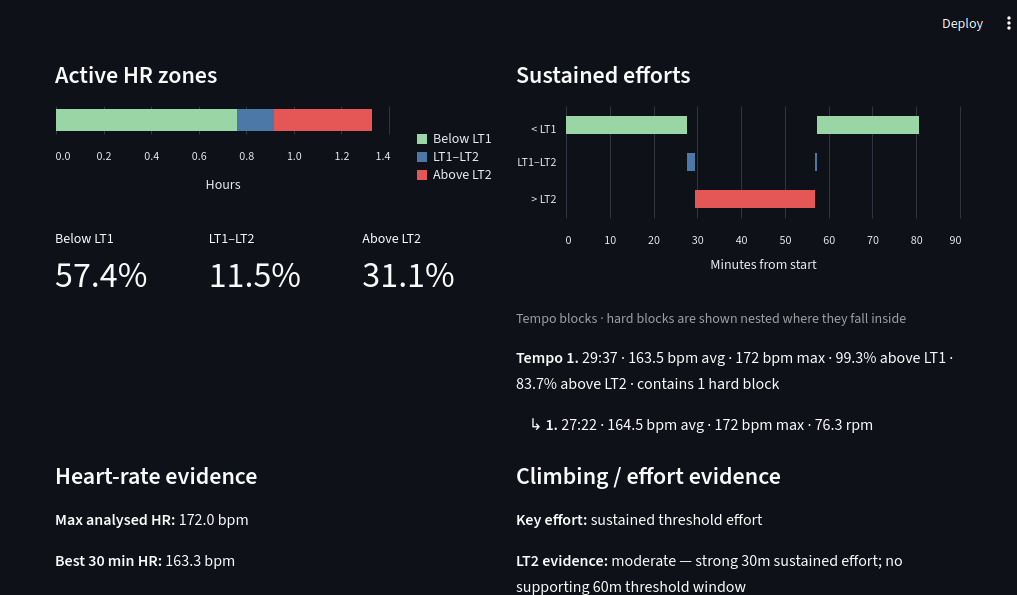Click the 11.5% LT1–LT2 metric
Screen dimensions: 1017x595
click(255, 275)
